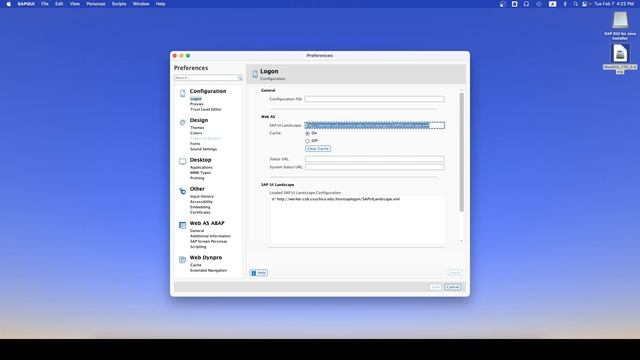Select Logon under Configuration
The height and width of the screenshot is (360, 640).
click(x=196, y=99)
